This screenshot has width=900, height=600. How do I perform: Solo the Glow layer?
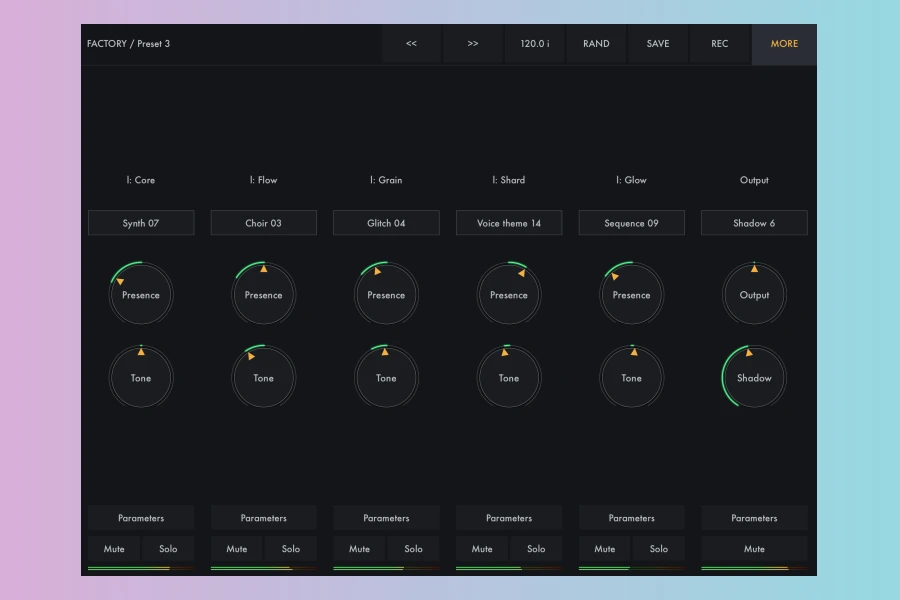pos(658,549)
